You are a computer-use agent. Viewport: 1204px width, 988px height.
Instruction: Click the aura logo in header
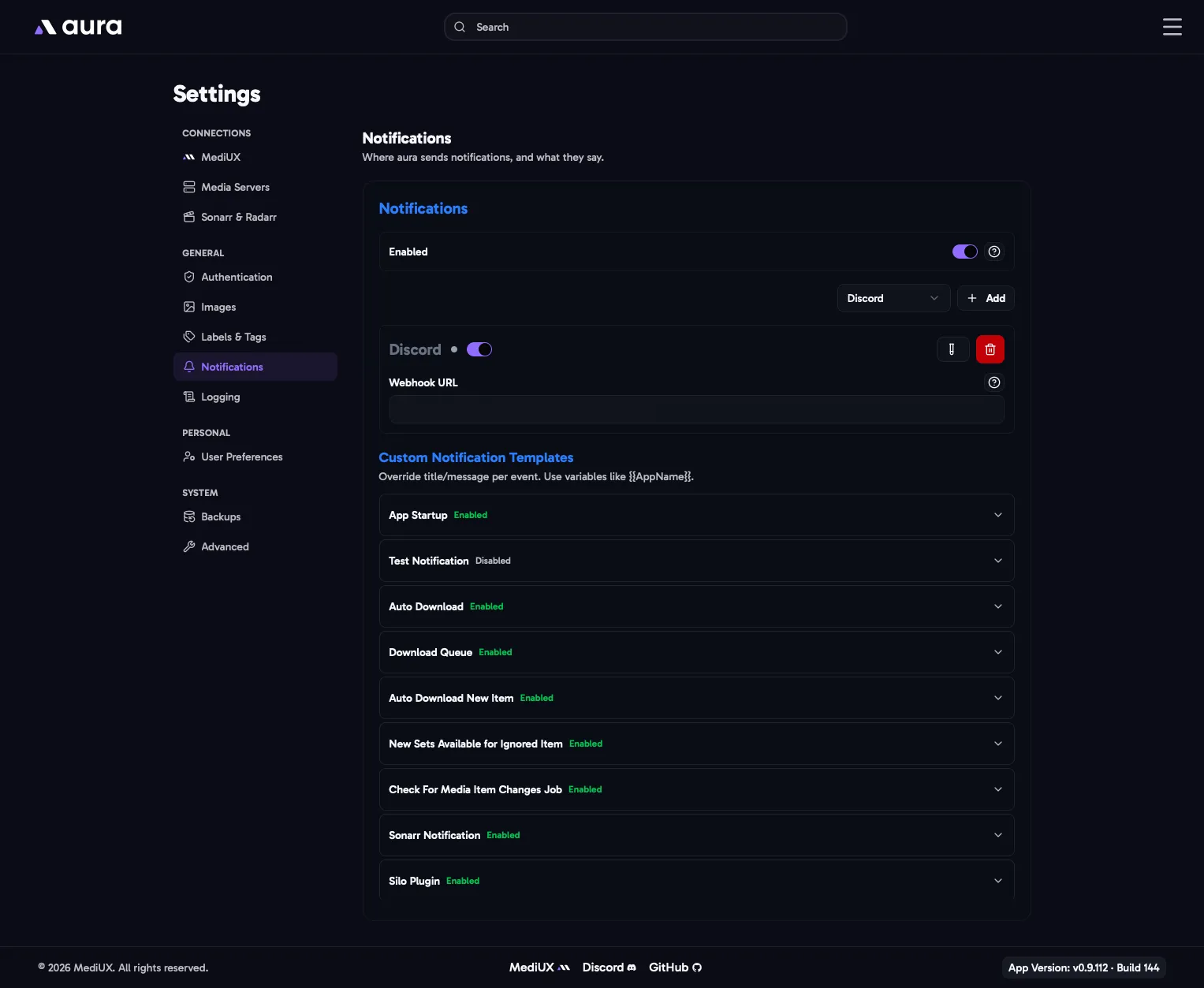(78, 27)
